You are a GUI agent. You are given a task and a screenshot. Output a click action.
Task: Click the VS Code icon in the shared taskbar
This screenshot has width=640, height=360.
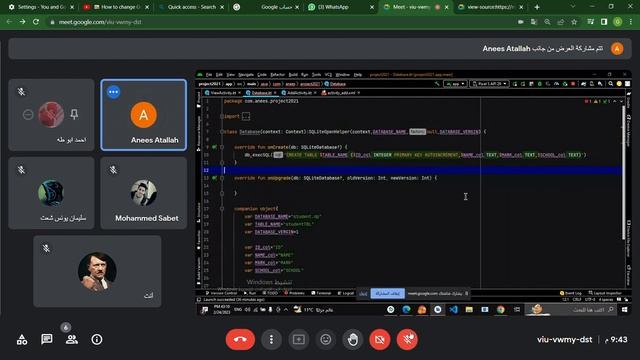click(x=453, y=310)
